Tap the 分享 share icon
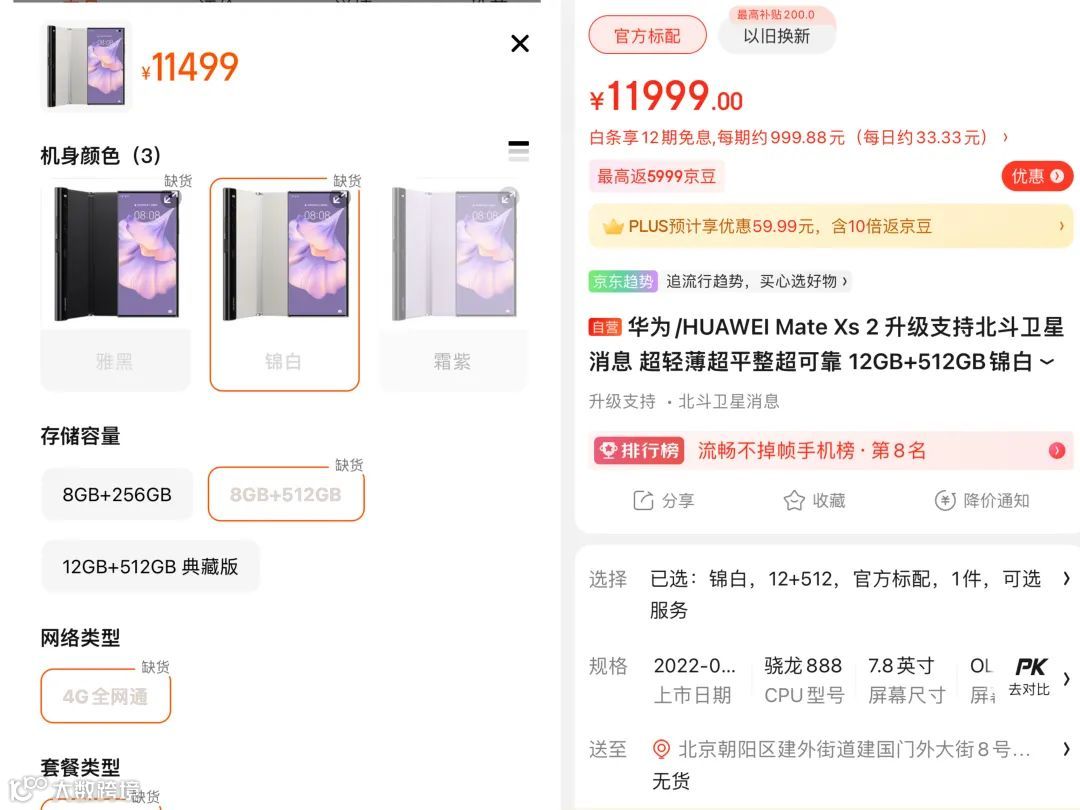This screenshot has height=810, width=1080. point(643,500)
